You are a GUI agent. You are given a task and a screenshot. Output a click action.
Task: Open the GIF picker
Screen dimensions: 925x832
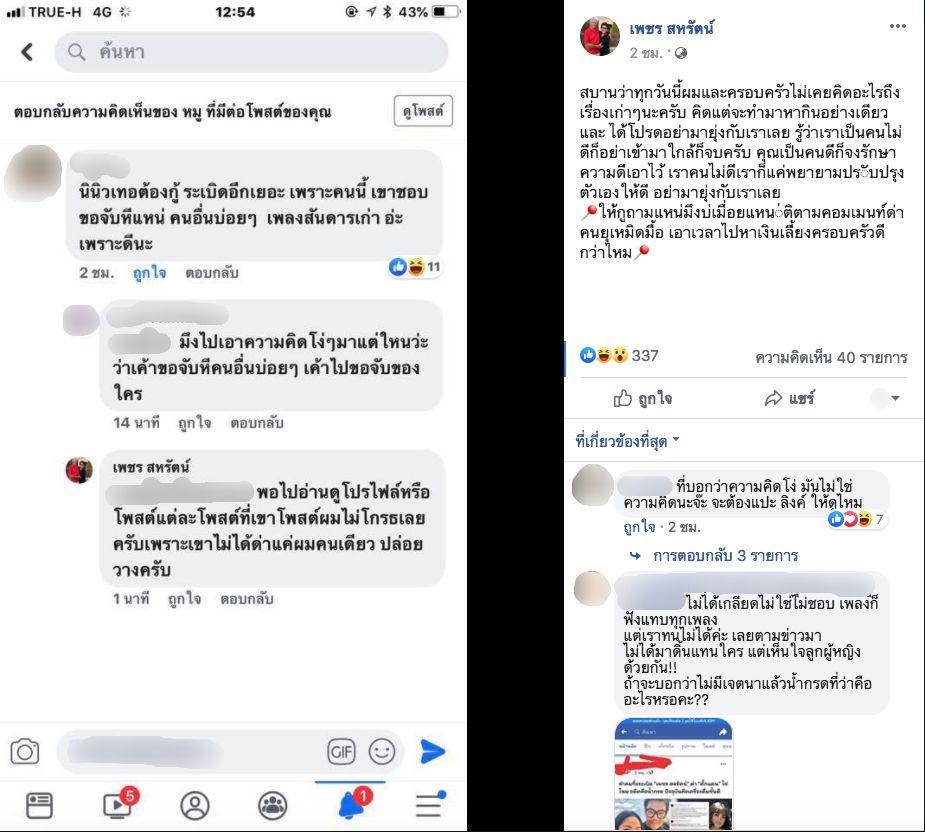341,752
